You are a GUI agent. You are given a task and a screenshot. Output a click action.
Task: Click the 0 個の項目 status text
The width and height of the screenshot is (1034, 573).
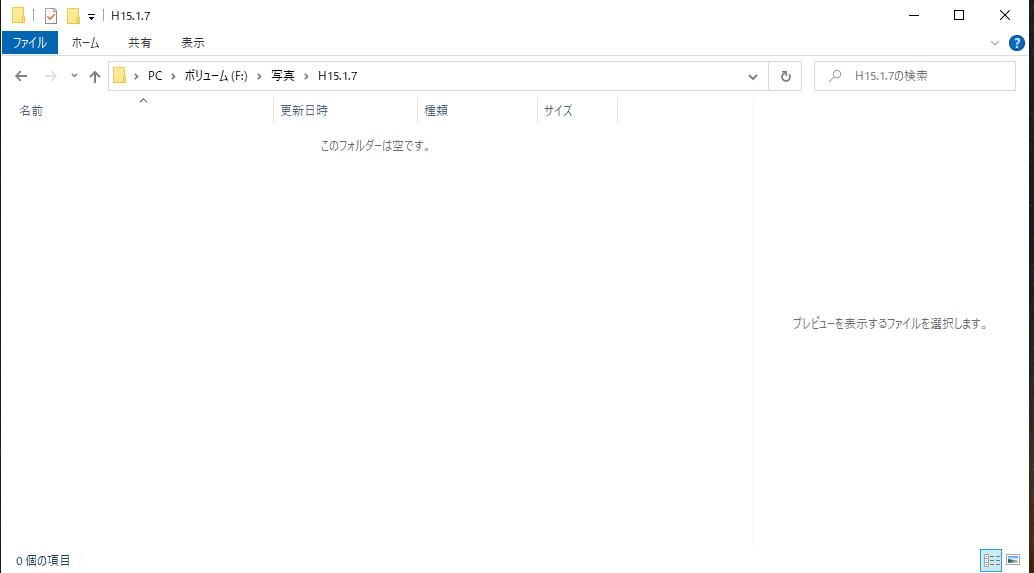tap(43, 560)
